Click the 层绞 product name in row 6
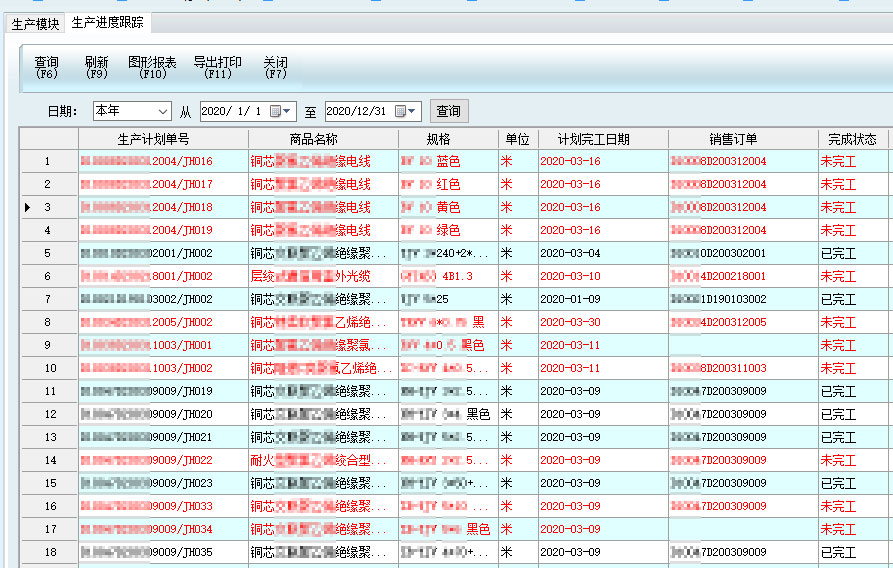This screenshot has width=893, height=568. coord(323,276)
